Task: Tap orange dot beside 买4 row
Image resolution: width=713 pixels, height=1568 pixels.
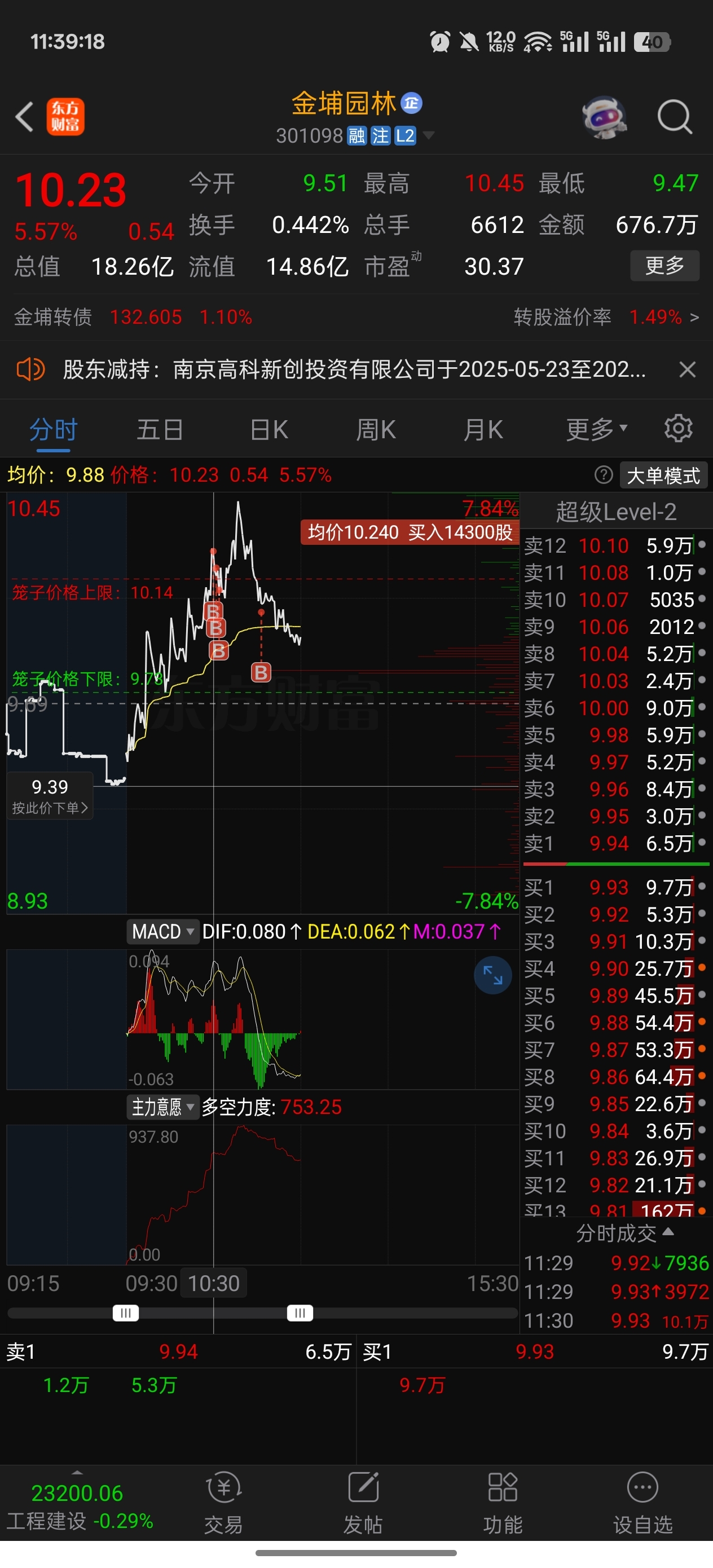Action: click(x=702, y=967)
